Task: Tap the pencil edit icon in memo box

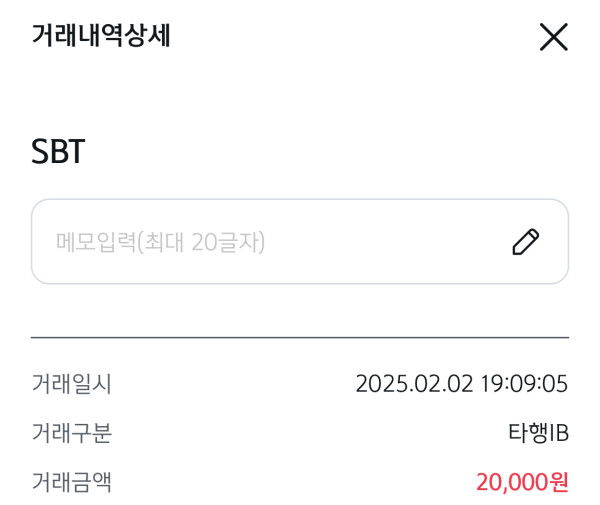Action: point(526,242)
